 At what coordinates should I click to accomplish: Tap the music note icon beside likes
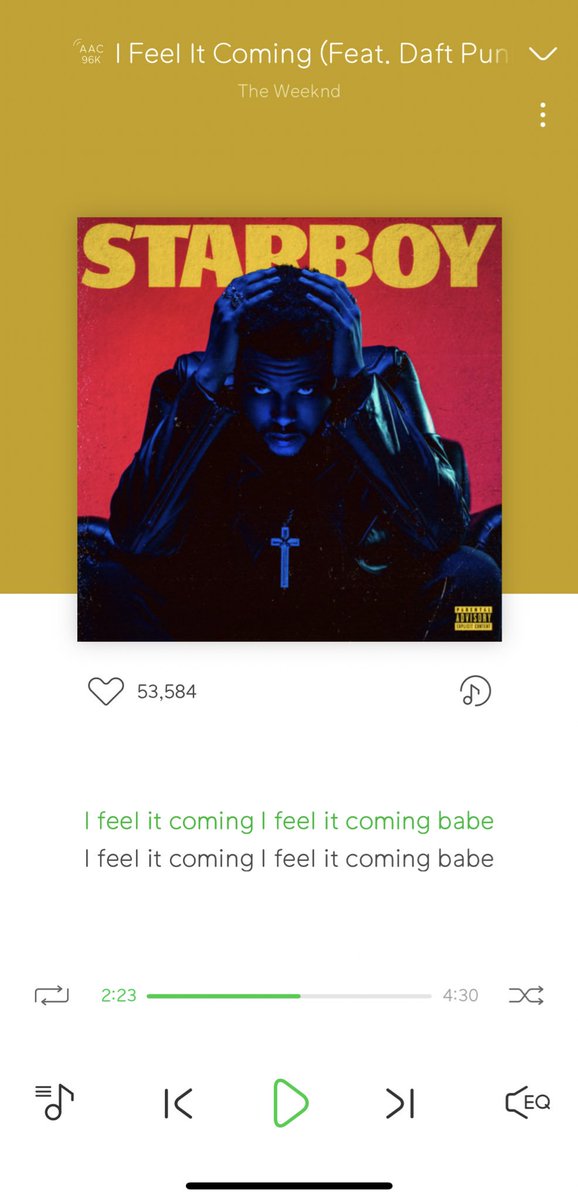pos(475,691)
